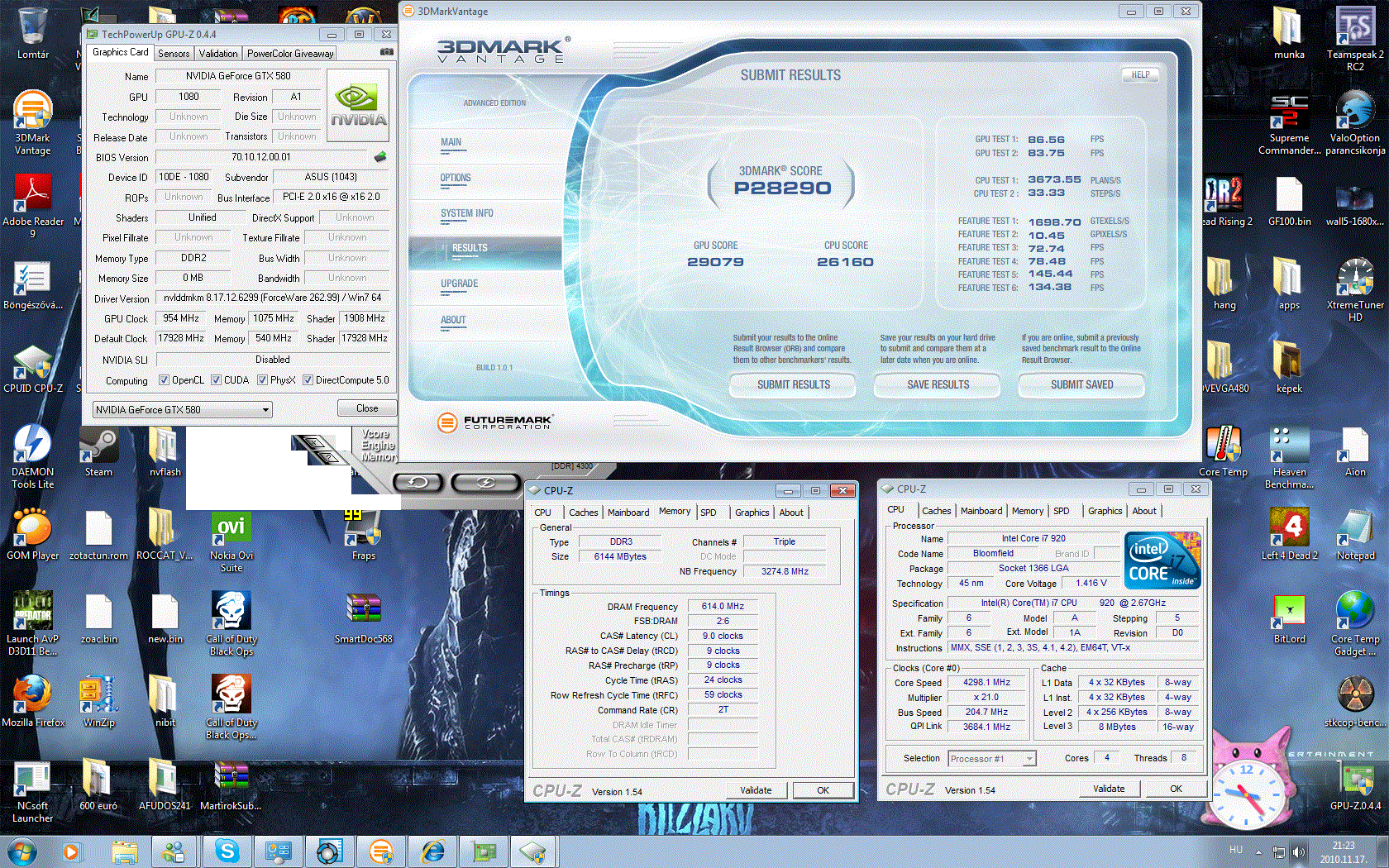Open the Validation tab in GPU-Z

point(218,53)
